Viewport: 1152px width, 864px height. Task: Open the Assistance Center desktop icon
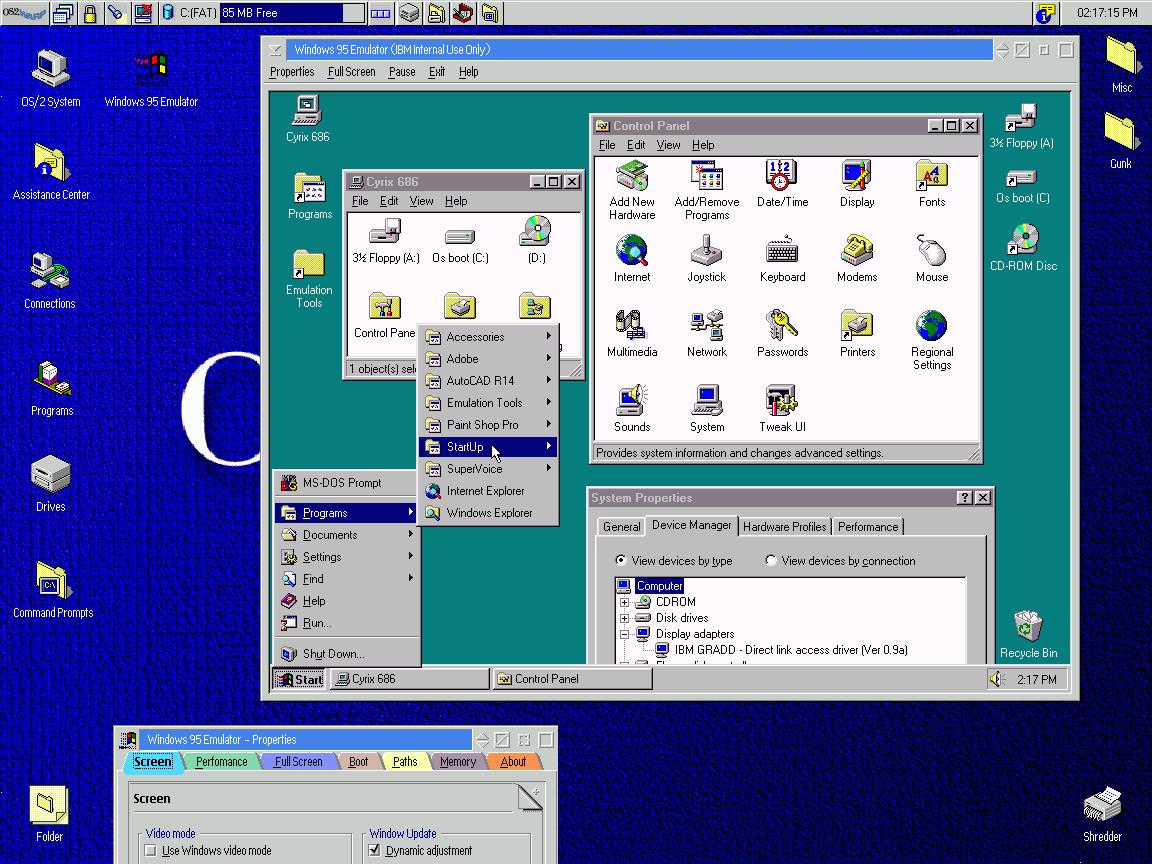coord(51,172)
